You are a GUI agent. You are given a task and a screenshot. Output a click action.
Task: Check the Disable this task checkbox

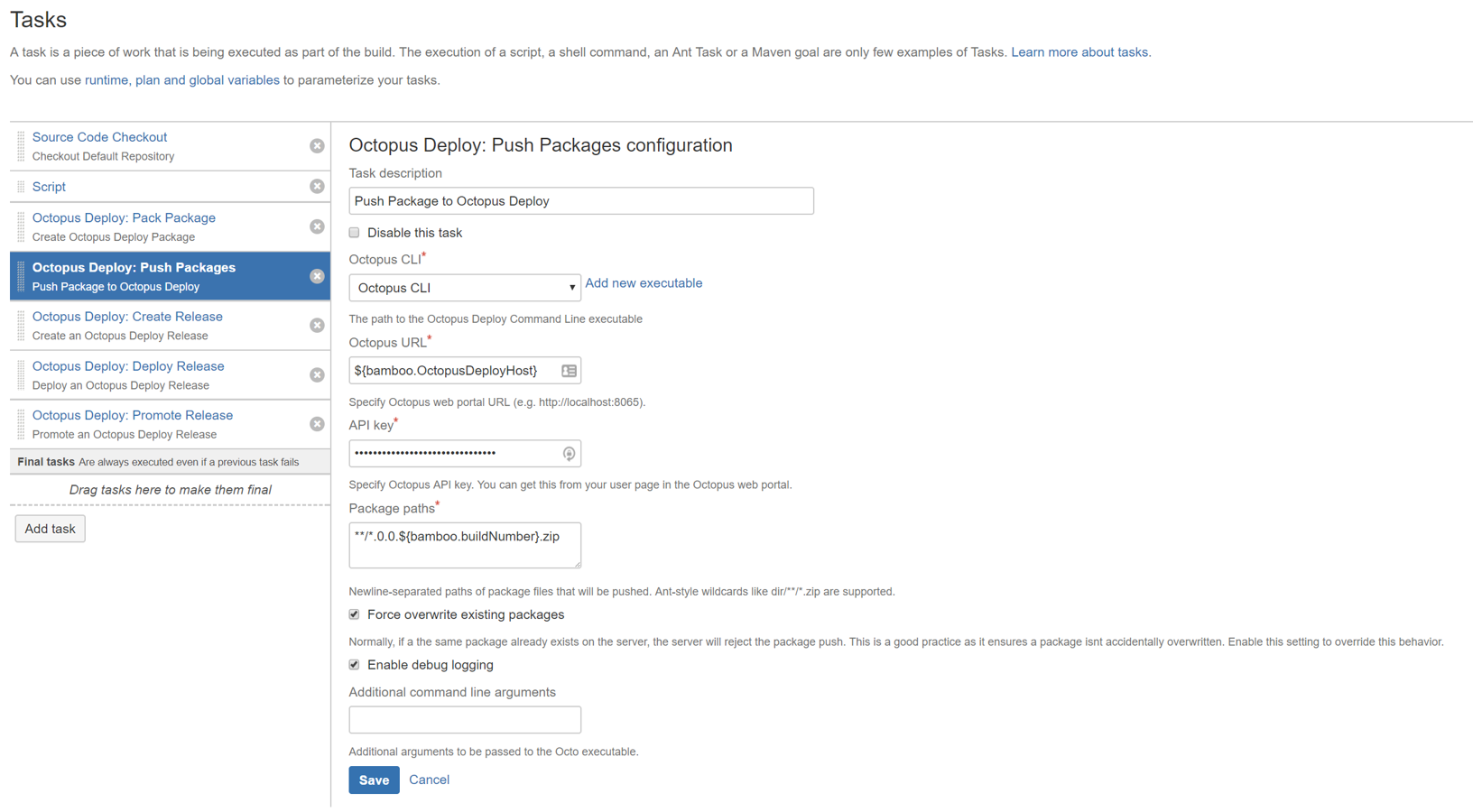click(354, 232)
